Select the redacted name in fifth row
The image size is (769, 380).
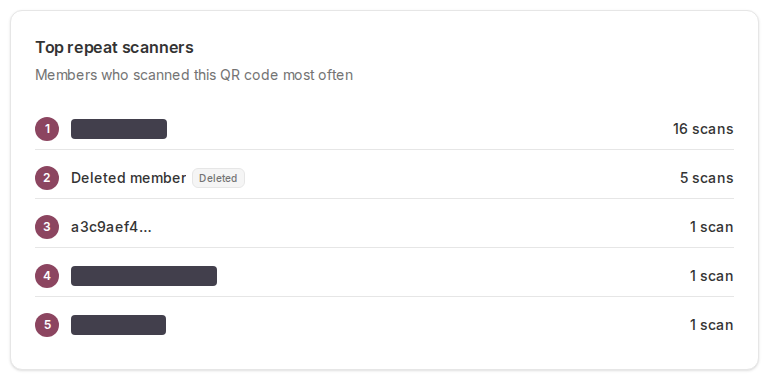[118, 325]
